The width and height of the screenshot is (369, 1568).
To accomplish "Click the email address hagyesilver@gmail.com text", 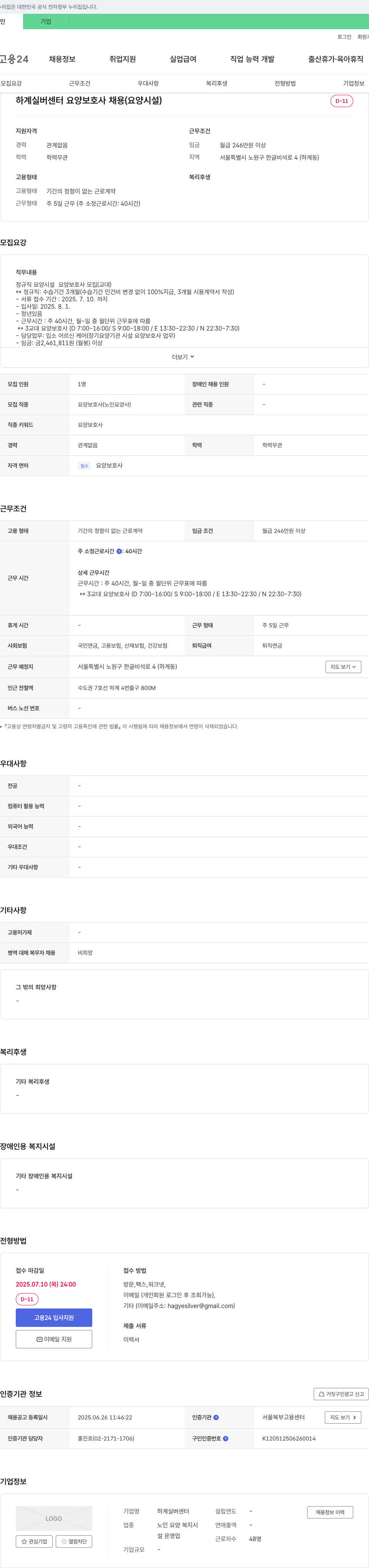I will (201, 1306).
